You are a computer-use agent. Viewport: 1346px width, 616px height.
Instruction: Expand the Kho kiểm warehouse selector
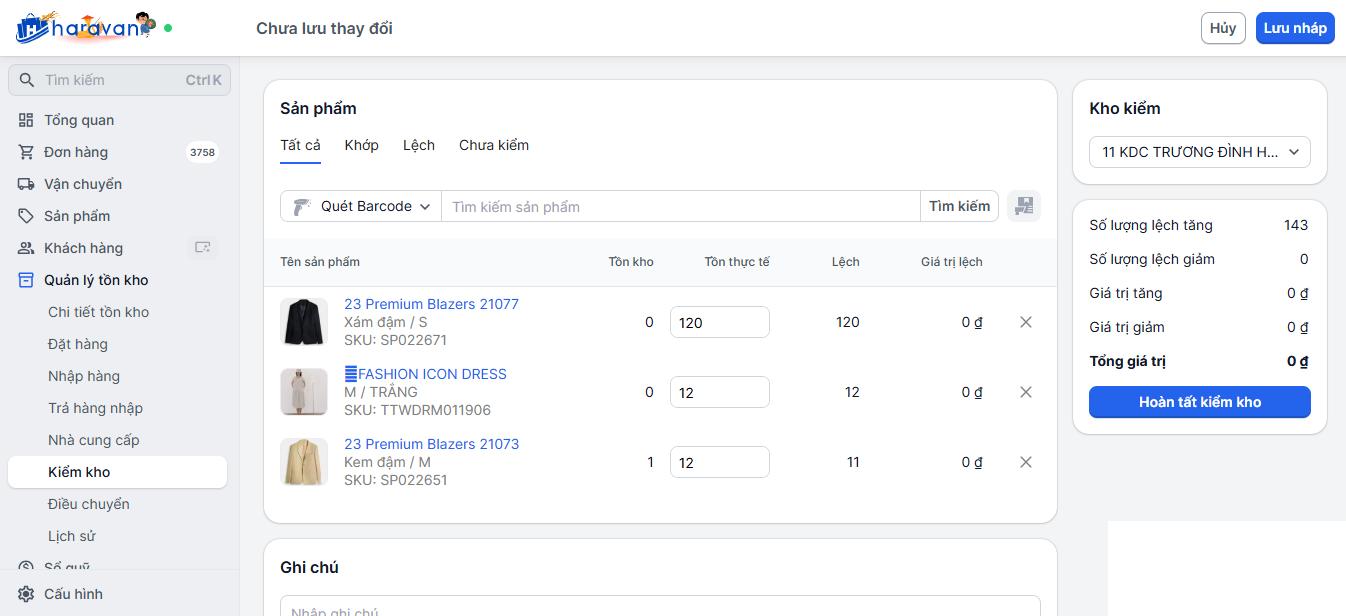1199,152
